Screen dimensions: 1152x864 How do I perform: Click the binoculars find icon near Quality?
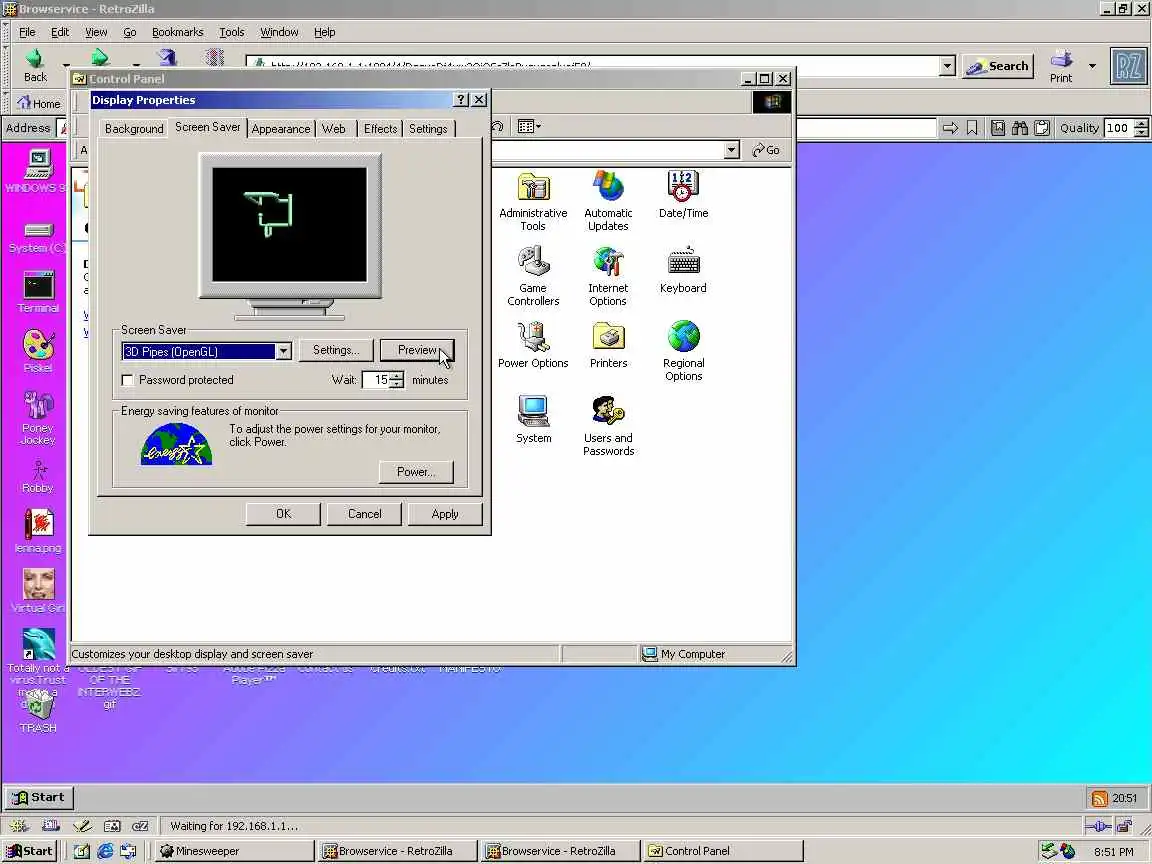coord(1020,128)
